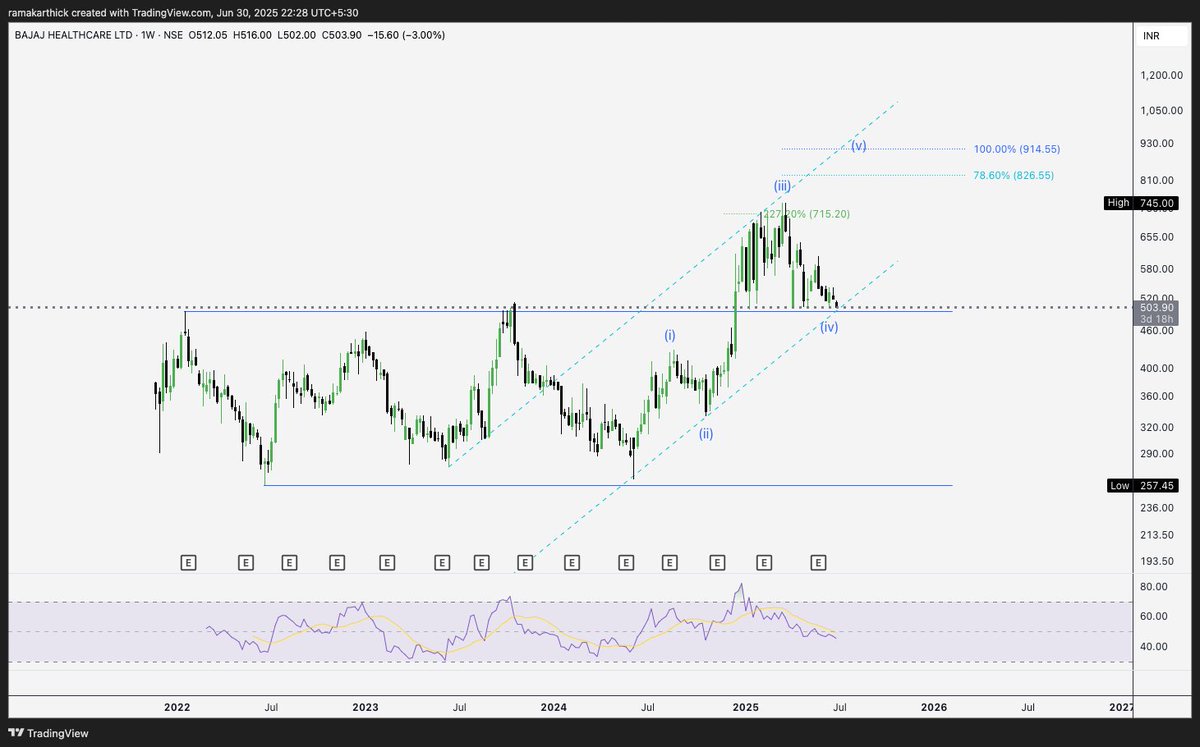Click the current price label 503.90
This screenshot has height=747, width=1200.
[1157, 308]
